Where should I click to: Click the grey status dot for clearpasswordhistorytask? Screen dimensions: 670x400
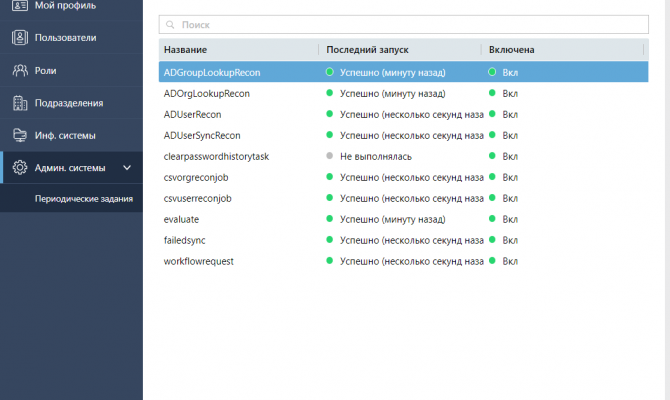point(330,156)
